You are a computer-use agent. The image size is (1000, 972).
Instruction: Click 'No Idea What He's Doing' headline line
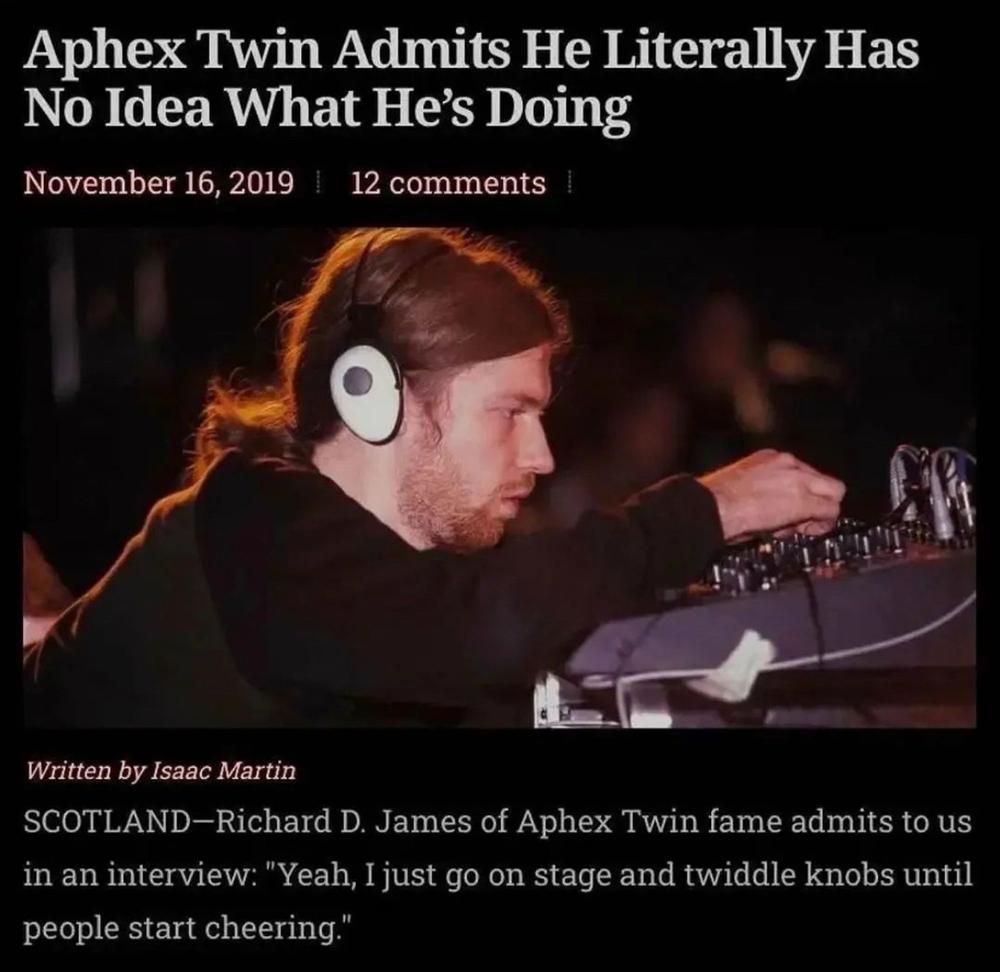(x=327, y=108)
